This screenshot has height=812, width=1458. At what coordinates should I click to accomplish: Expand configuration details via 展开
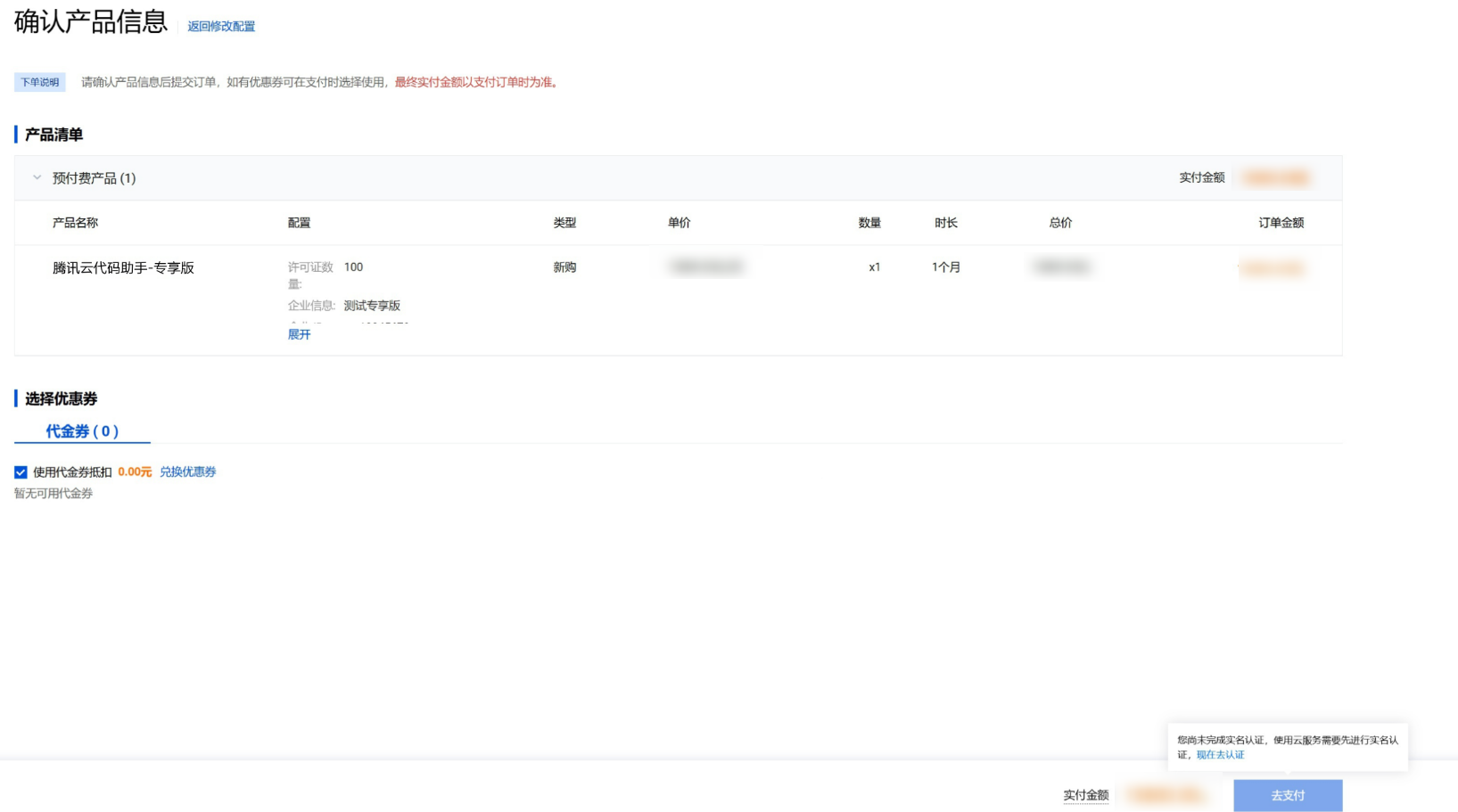299,334
